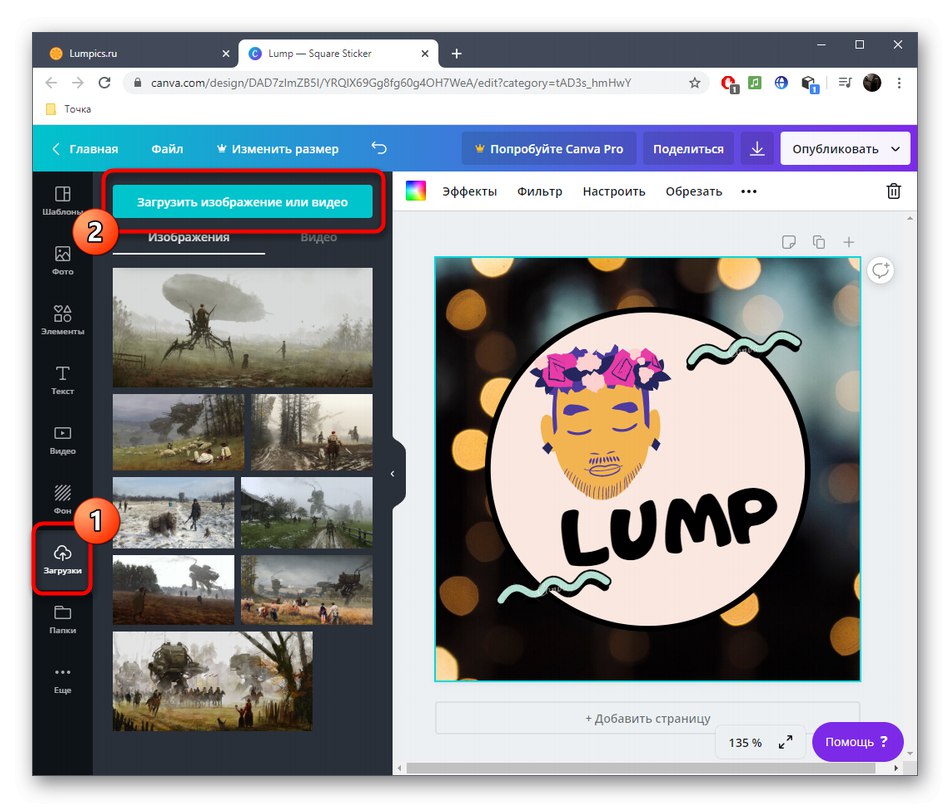Click the horizontal scrollbar under canvas
The image size is (950, 808).
click(640, 767)
